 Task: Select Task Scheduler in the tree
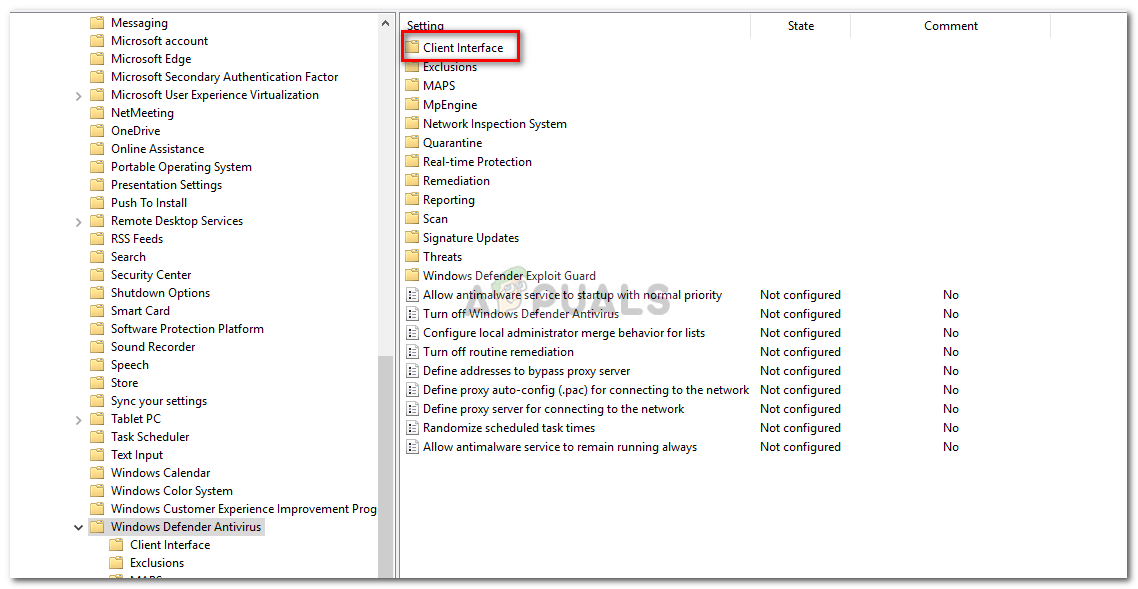coord(150,436)
